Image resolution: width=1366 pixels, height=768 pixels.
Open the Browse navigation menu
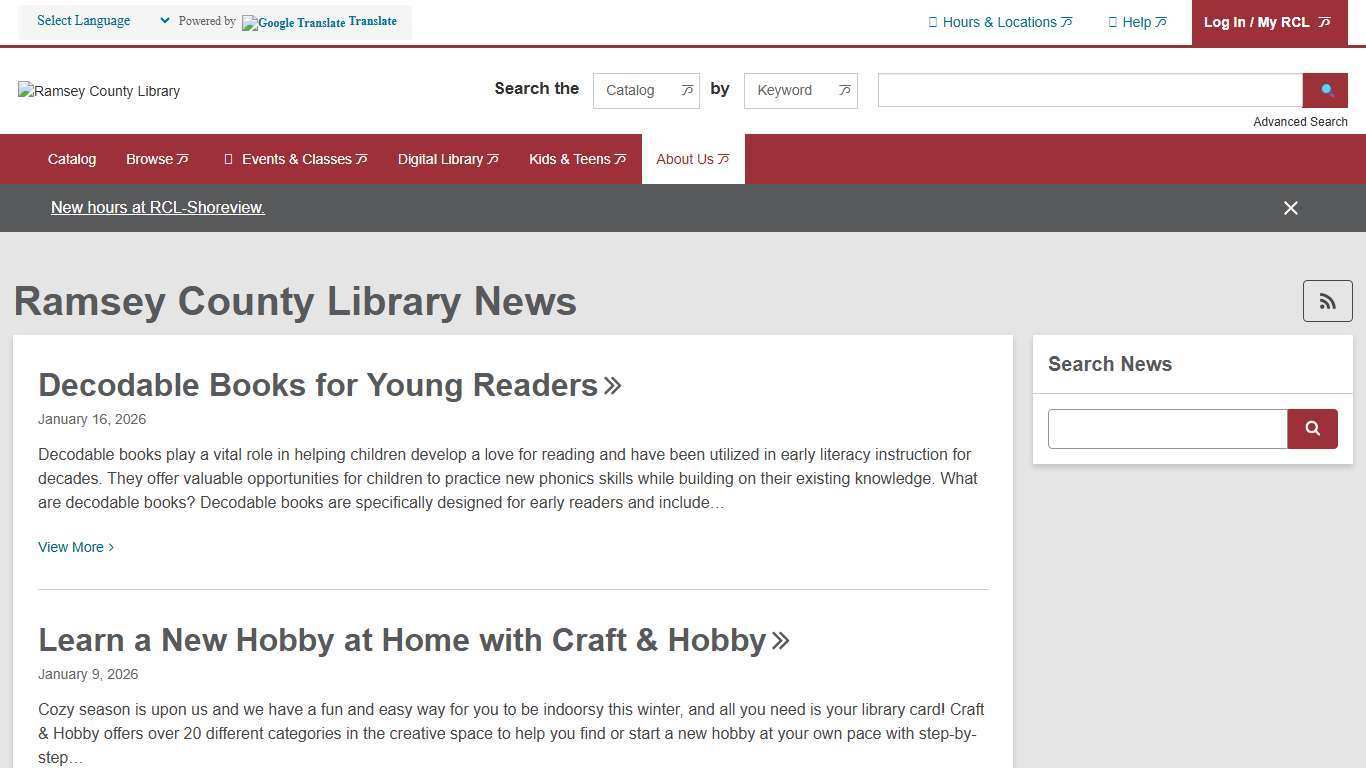[x=156, y=158]
